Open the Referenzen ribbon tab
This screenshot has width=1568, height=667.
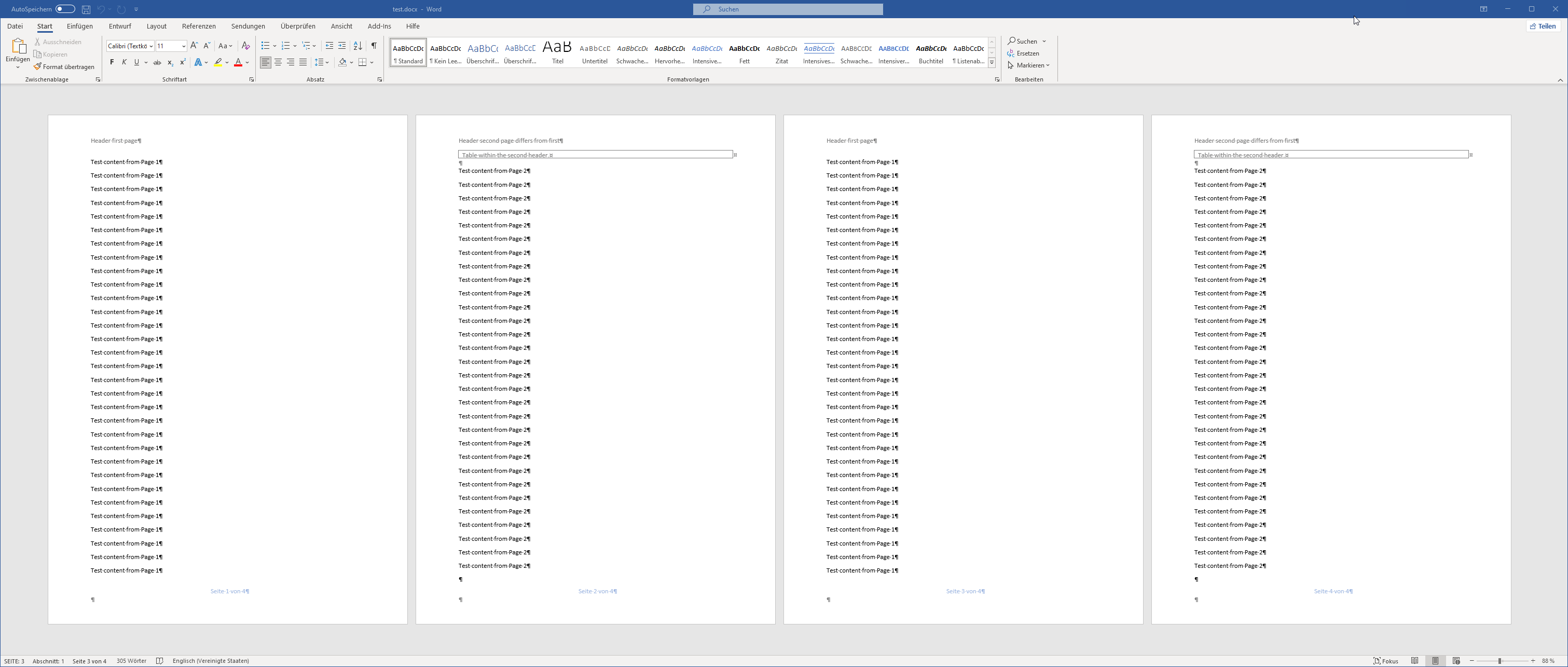tap(198, 26)
